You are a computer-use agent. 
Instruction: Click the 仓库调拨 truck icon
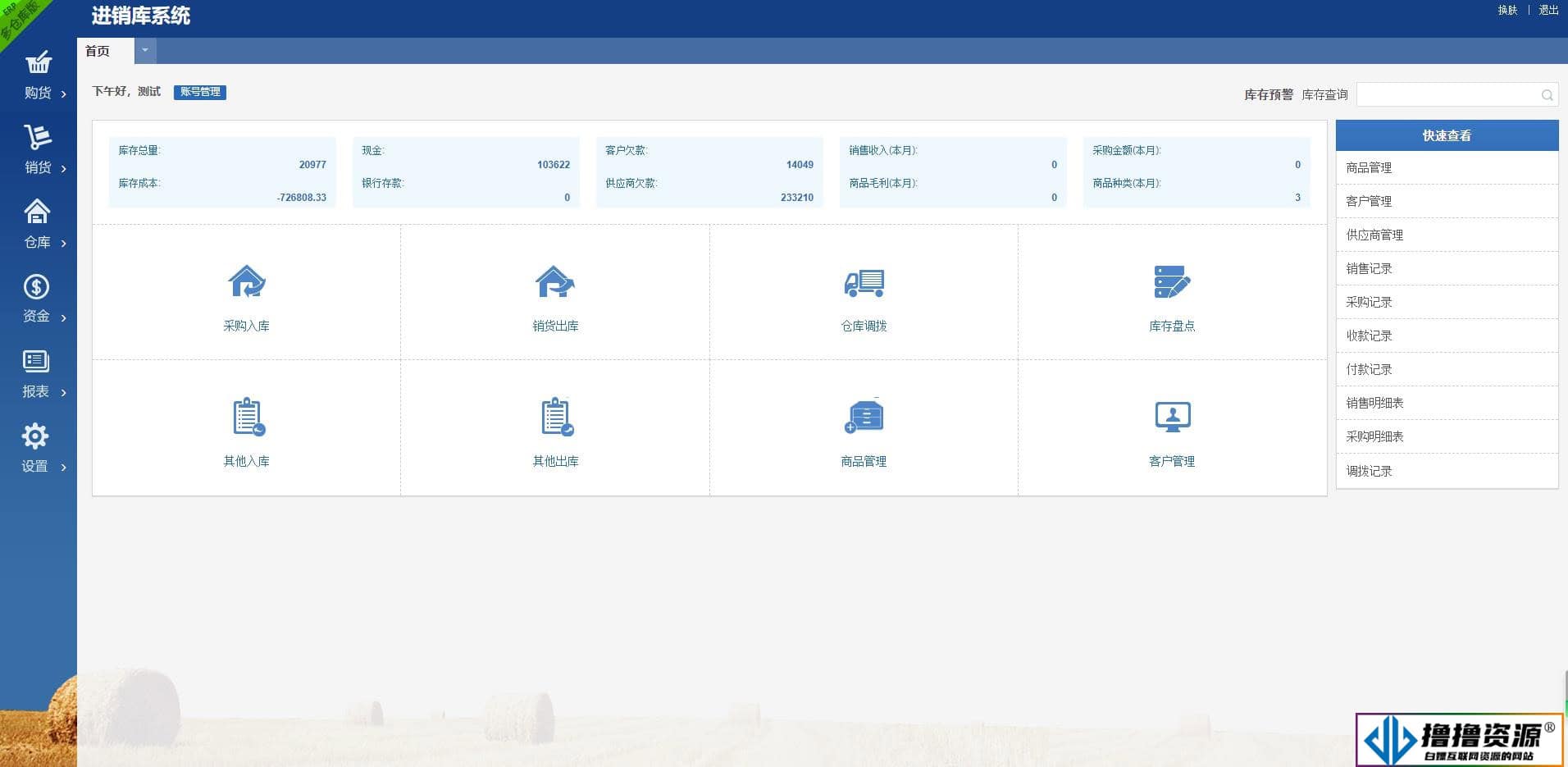click(864, 283)
